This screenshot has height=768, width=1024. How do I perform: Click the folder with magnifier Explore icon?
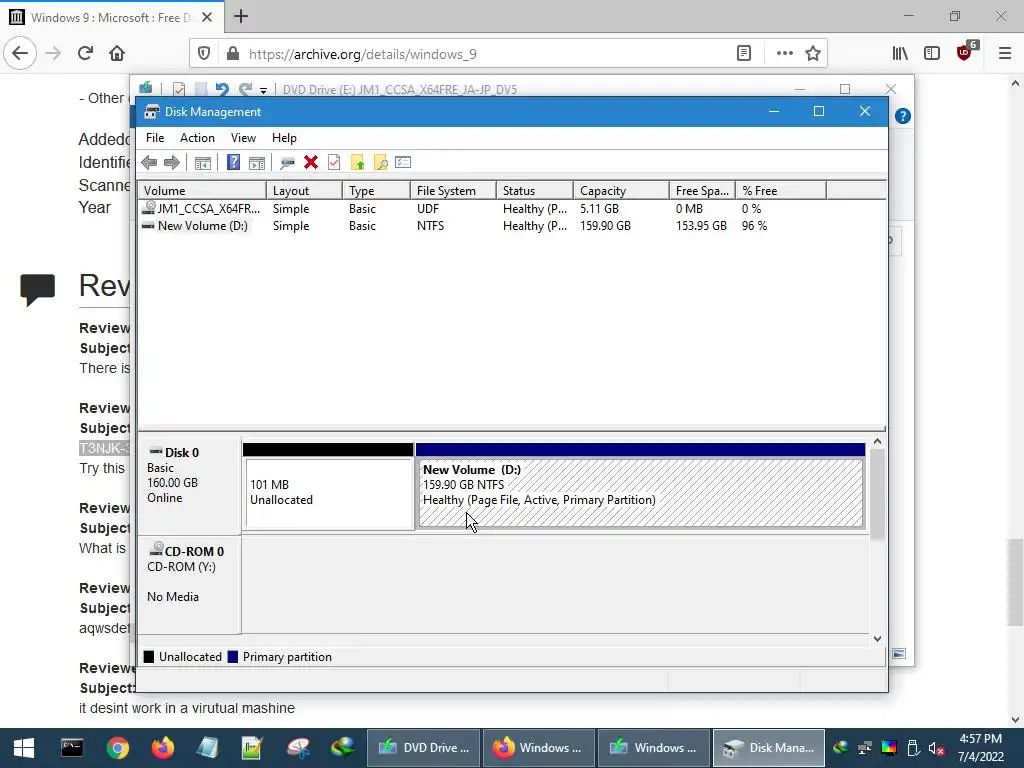click(x=381, y=163)
